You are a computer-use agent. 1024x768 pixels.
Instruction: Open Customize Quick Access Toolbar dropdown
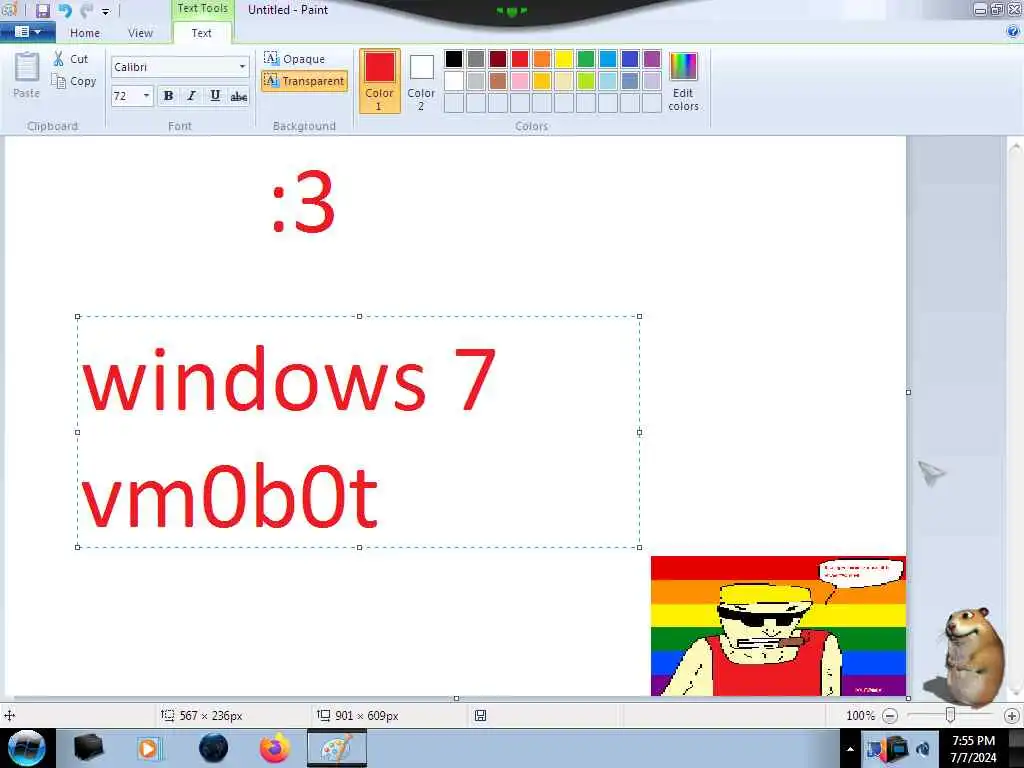coord(105,11)
